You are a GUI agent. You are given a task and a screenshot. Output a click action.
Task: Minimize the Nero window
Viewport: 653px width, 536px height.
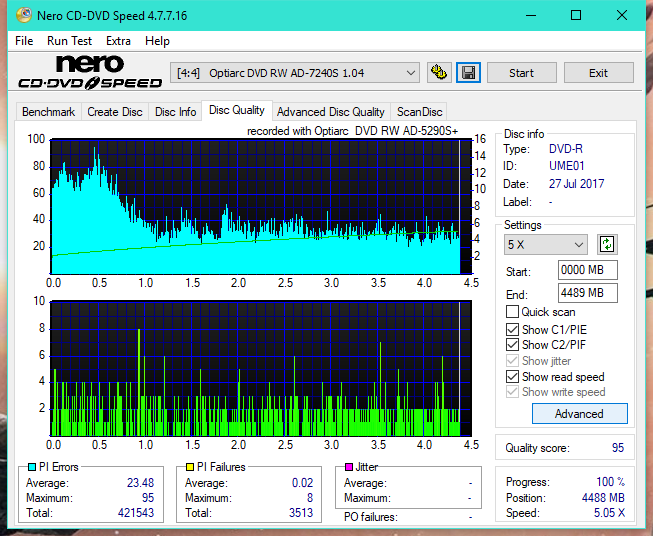pos(531,15)
